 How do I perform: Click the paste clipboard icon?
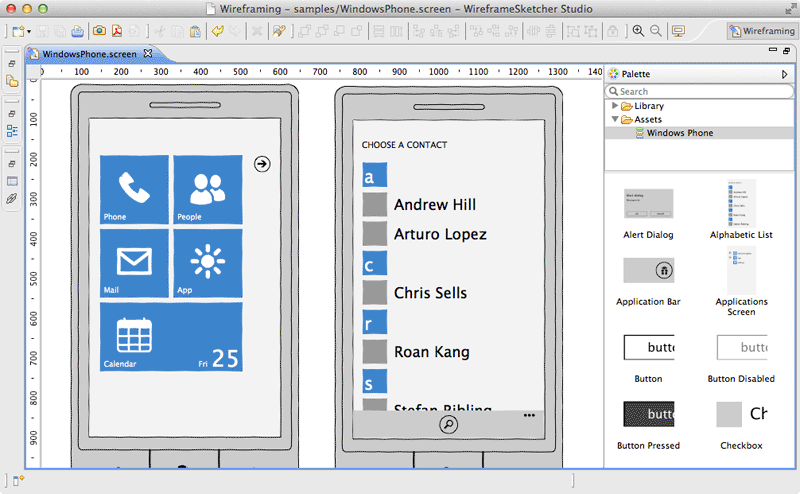[x=195, y=31]
